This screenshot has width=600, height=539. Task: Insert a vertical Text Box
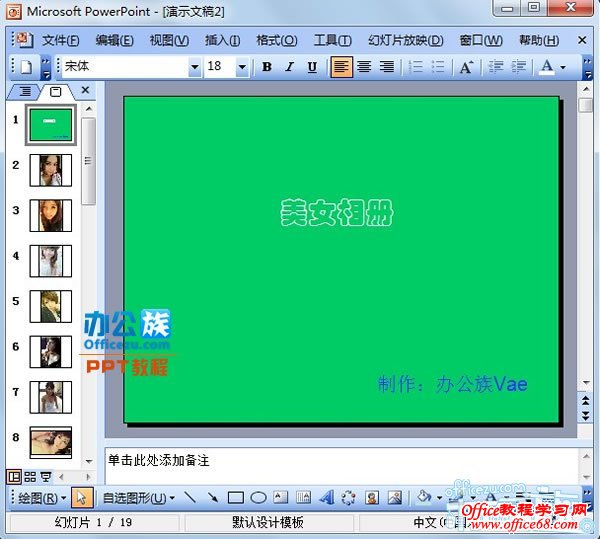click(303, 498)
